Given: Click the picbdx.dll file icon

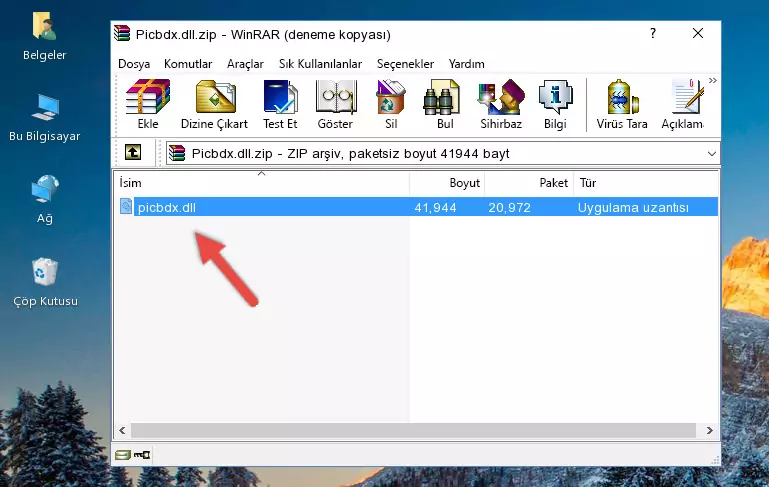Looking at the screenshot, I should [x=126, y=206].
